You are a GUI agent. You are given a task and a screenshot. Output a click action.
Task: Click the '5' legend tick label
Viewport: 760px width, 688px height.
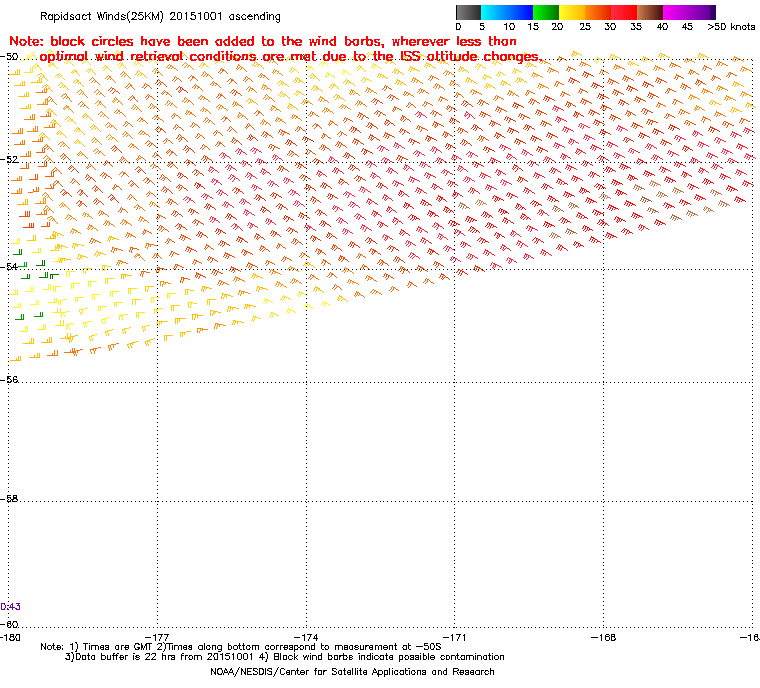tap(482, 27)
